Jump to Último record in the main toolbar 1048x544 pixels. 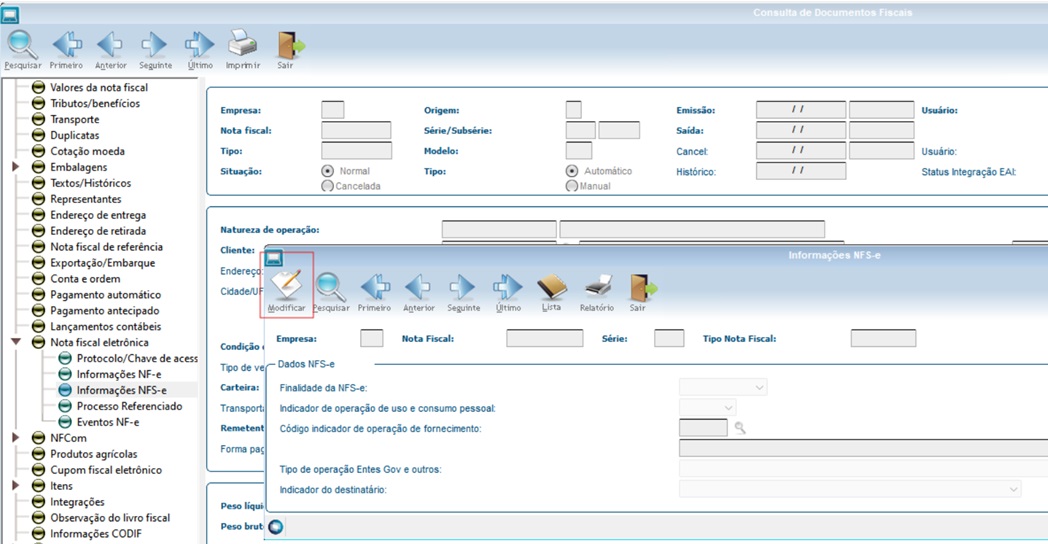[x=200, y=50]
